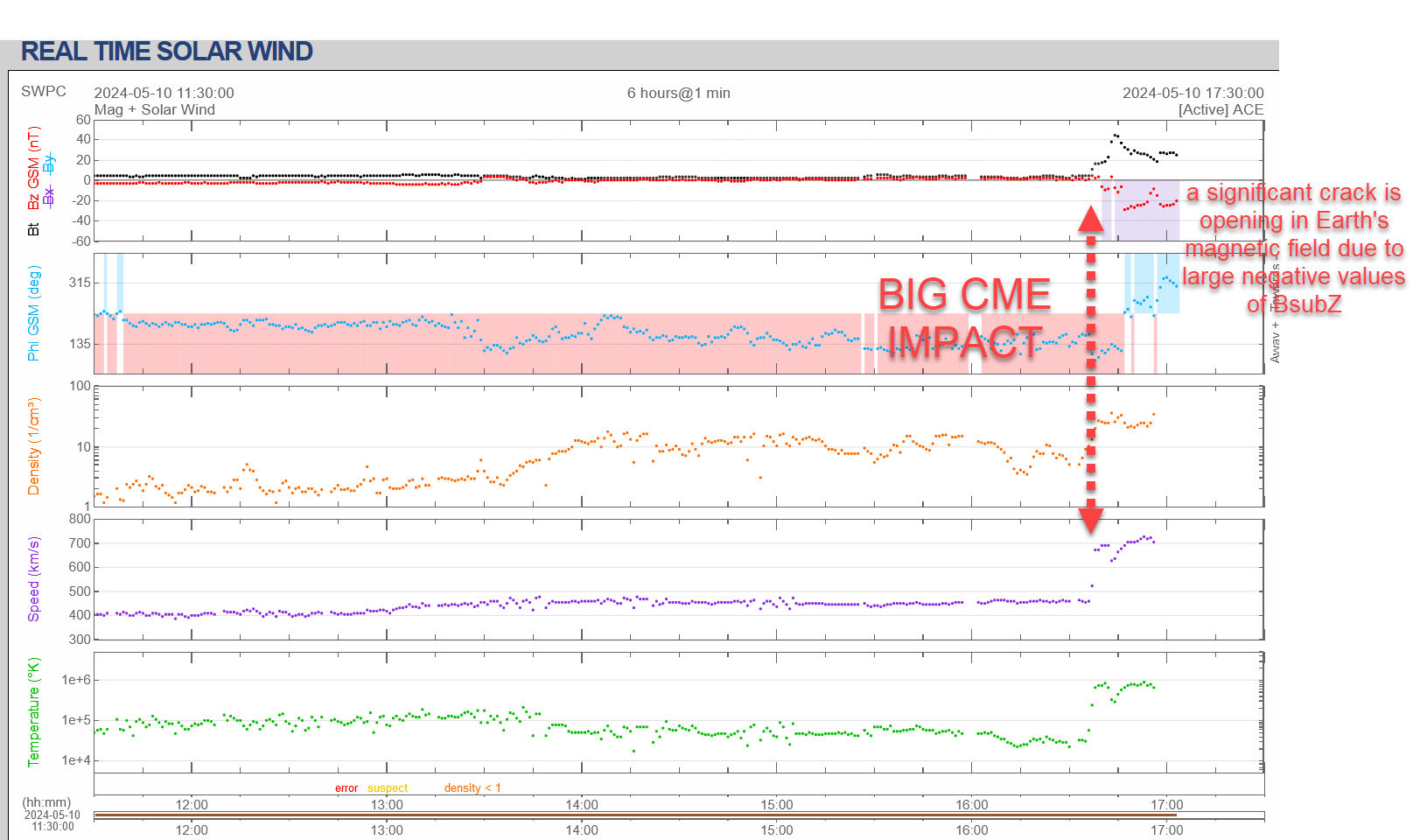Screen dimensions: 1420x840
Task: Select the SWPC label in the header
Action: click(x=44, y=92)
